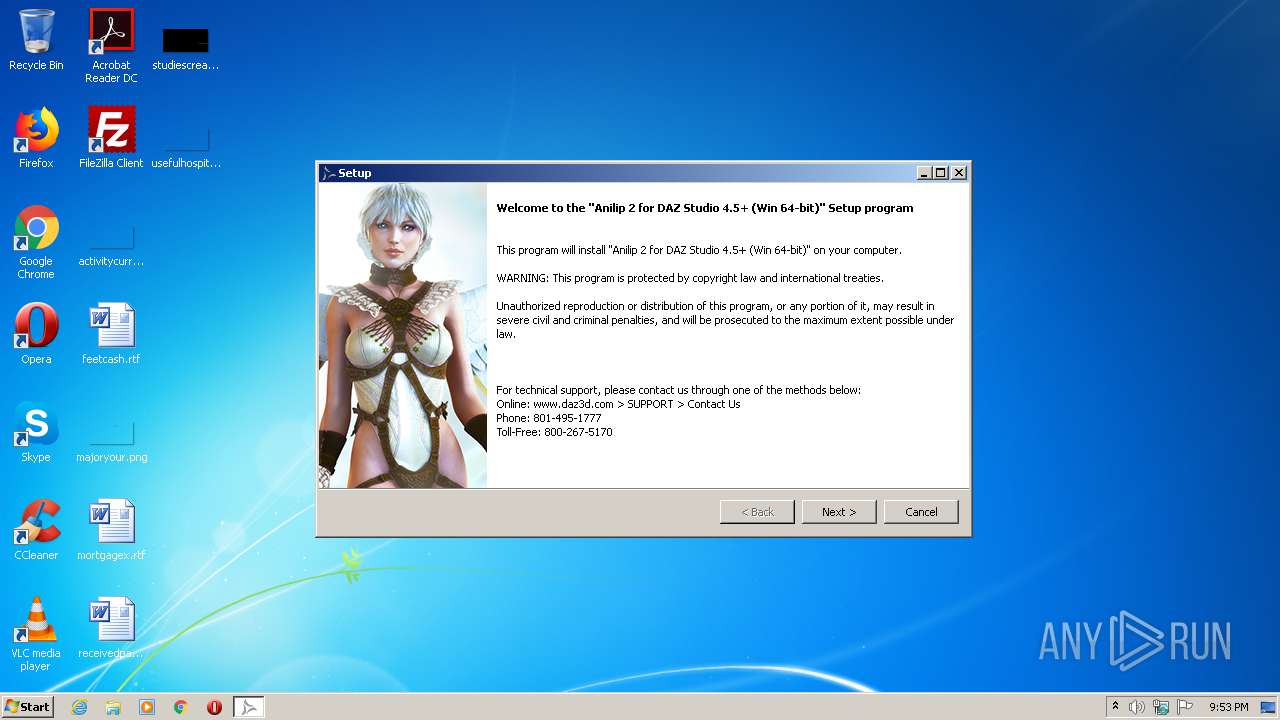Screen dimensions: 1280x720
Task: Select the Skype desktop shortcut
Action: (x=36, y=432)
